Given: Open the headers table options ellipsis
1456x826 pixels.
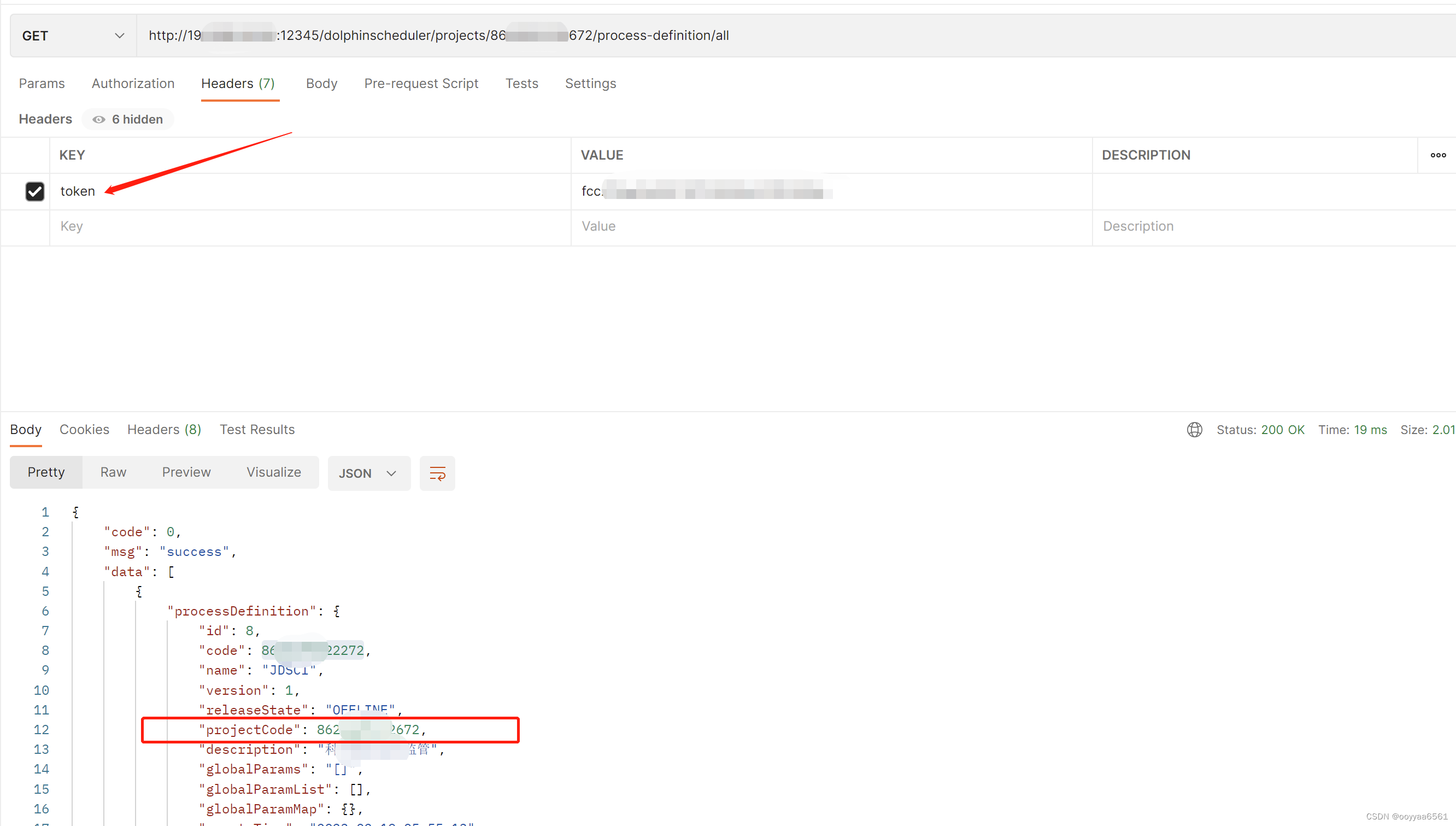Looking at the screenshot, I should pos(1438,155).
